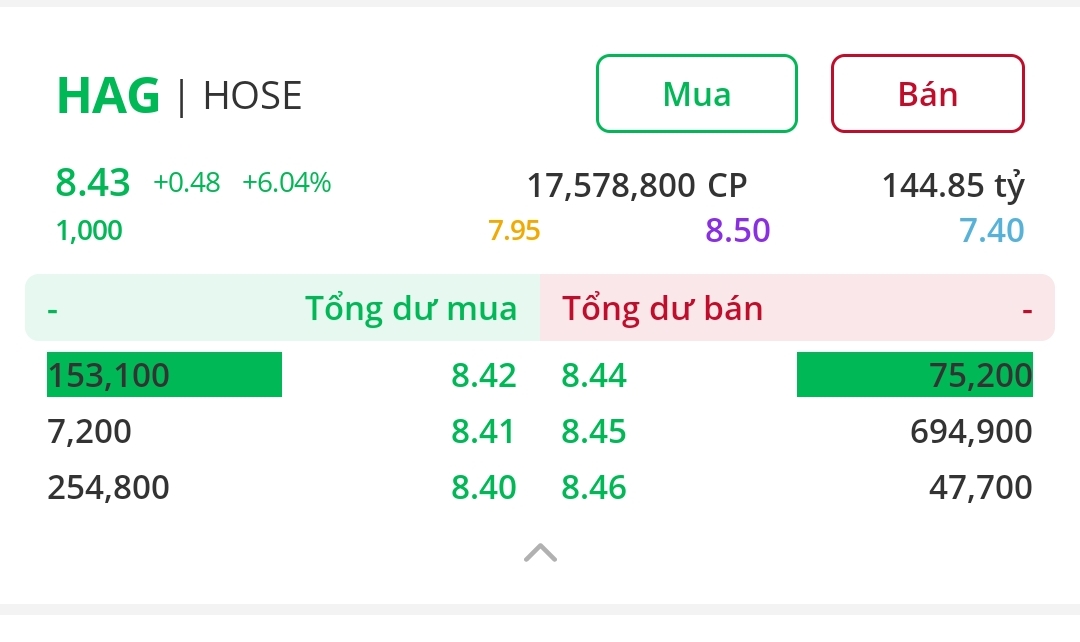Tap the HOSE exchange label
This screenshot has width=1080, height=642.
coord(252,96)
